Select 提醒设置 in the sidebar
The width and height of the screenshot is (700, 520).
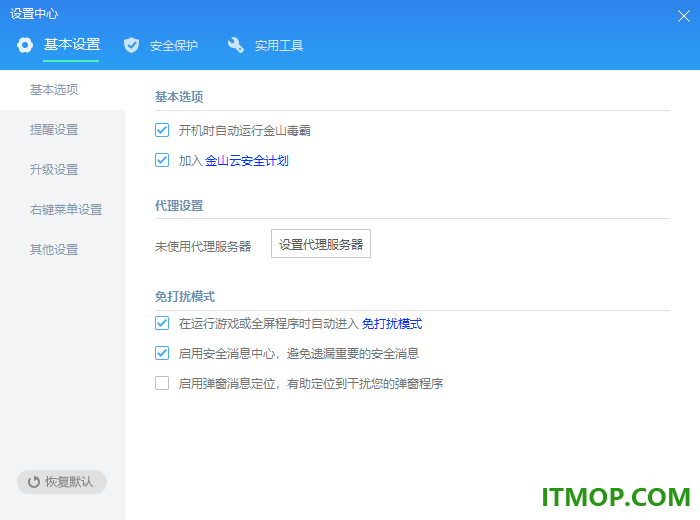tap(54, 130)
